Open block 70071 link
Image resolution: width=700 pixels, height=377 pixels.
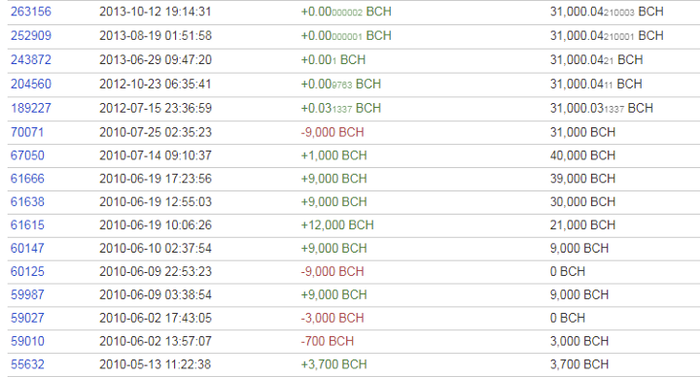(27, 132)
